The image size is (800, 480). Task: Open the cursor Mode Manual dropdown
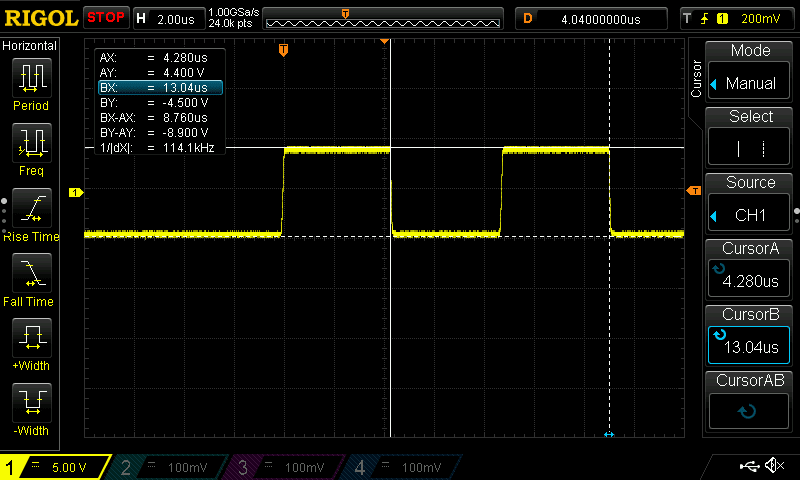[x=751, y=72]
